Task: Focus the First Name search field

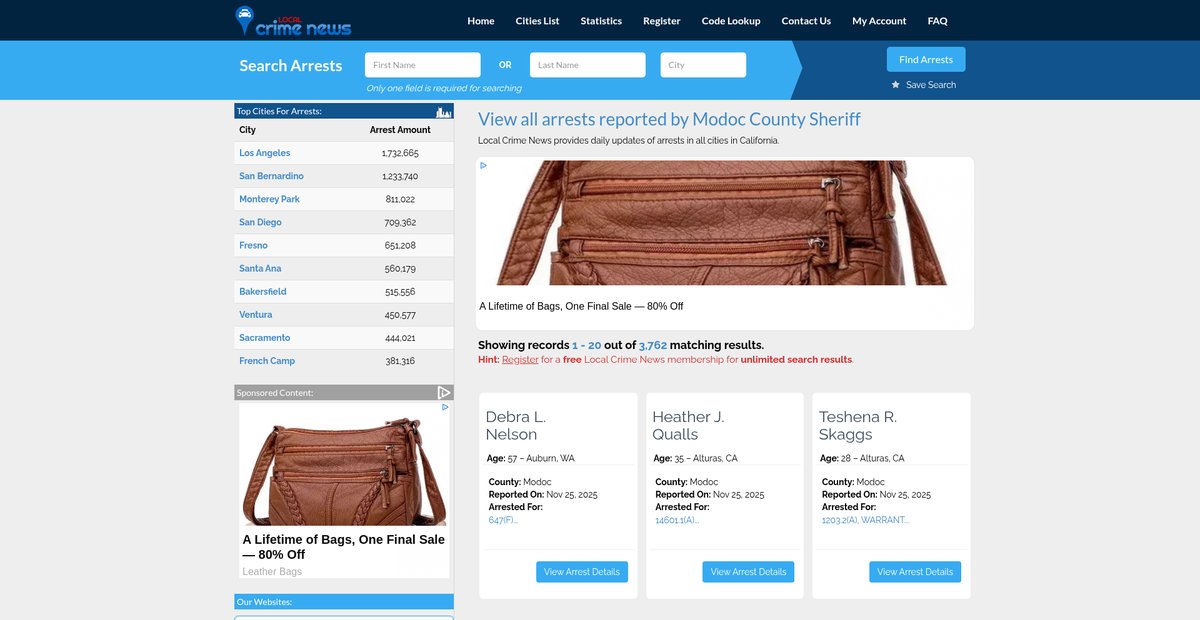Action: [x=423, y=65]
